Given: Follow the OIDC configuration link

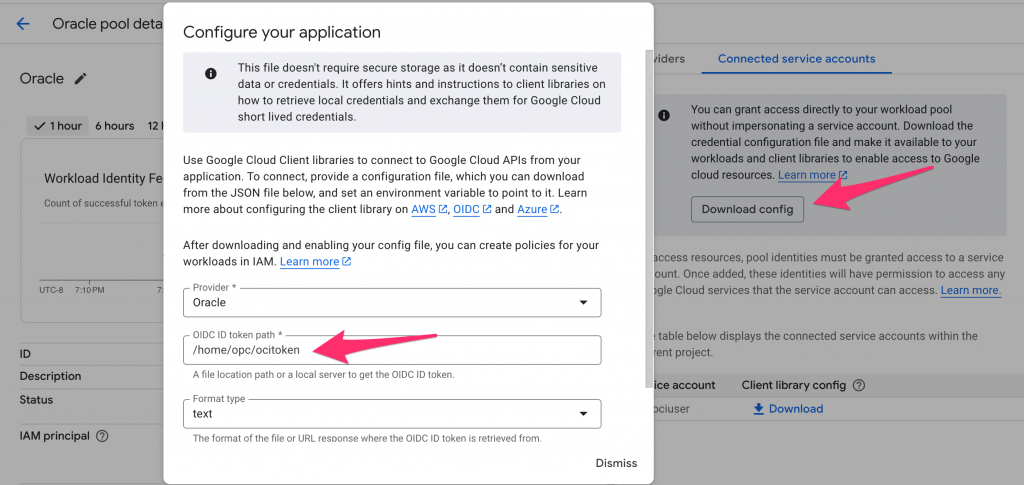Looking at the screenshot, I should [x=466, y=209].
